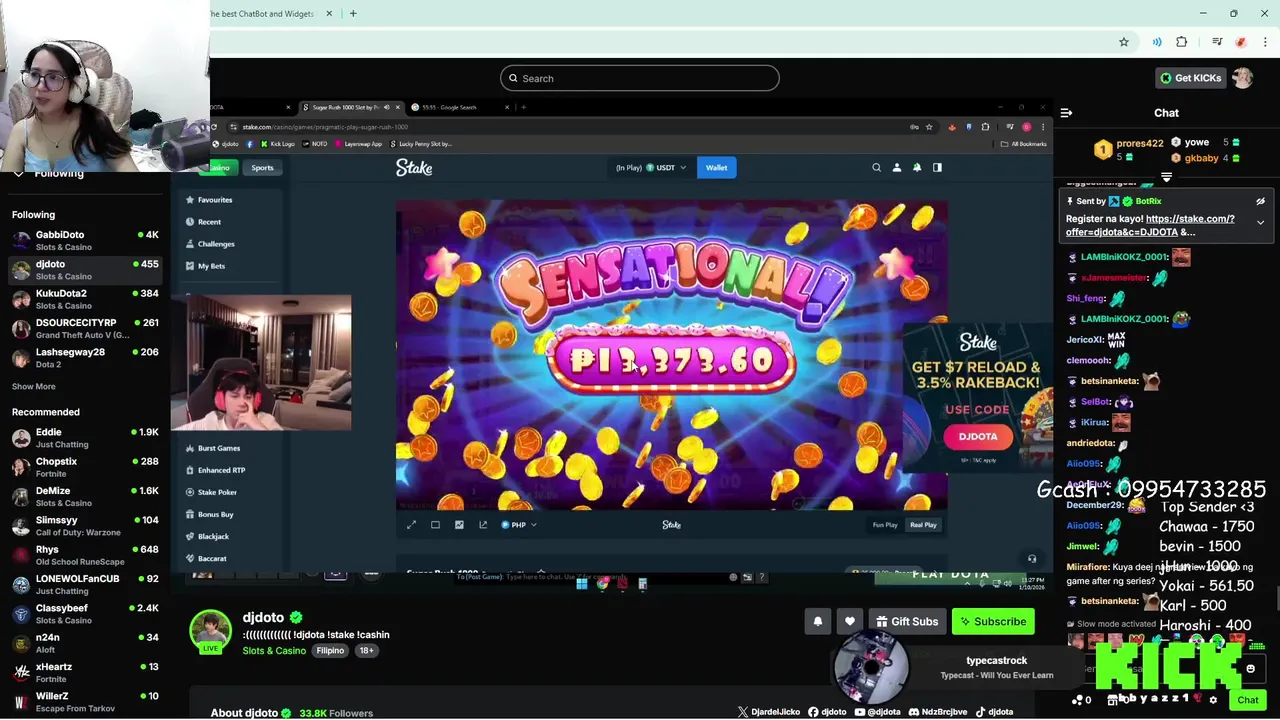1280x720 pixels.
Task: Subscribe to djdoto
Action: 993,622
